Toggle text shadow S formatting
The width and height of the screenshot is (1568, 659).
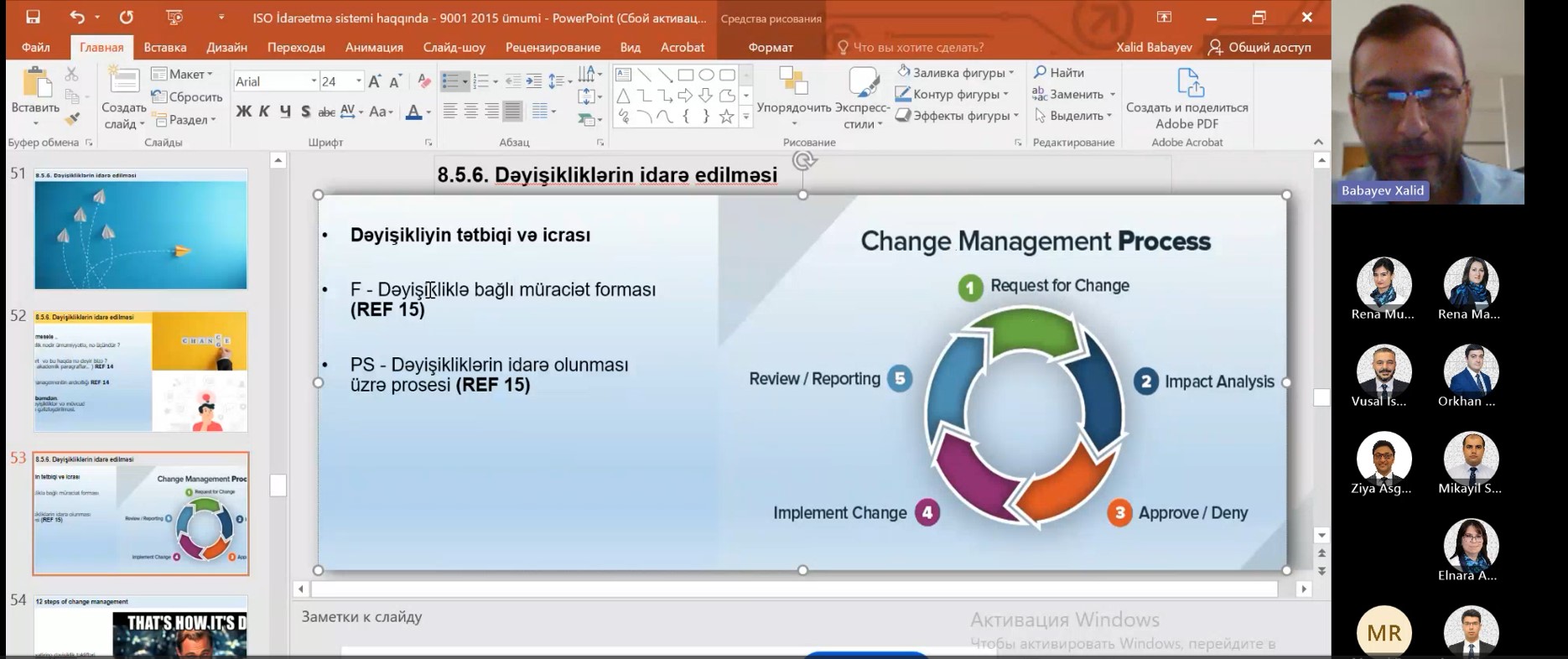(x=305, y=111)
